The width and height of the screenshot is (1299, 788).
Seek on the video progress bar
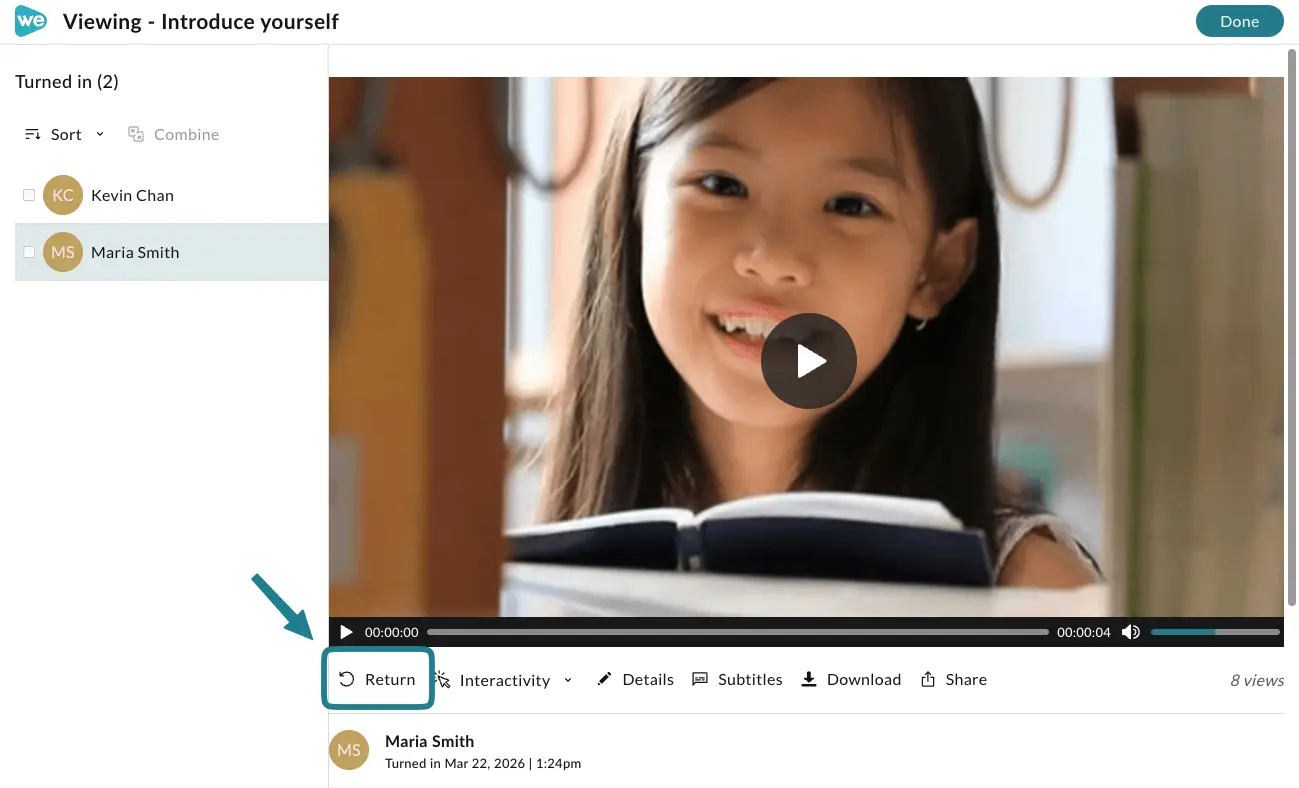coord(738,632)
